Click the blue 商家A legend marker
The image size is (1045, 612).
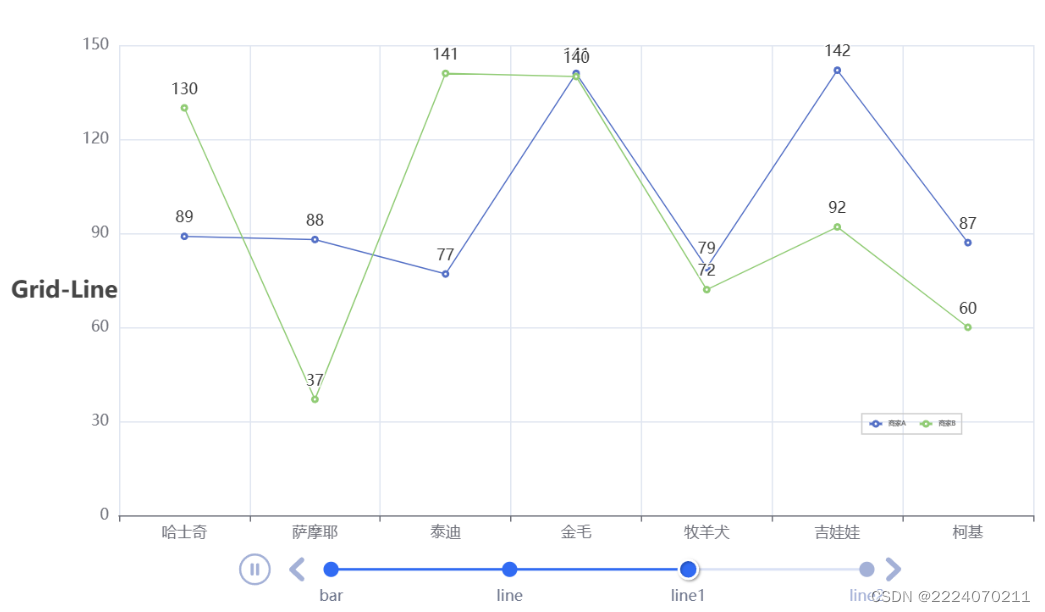[875, 423]
